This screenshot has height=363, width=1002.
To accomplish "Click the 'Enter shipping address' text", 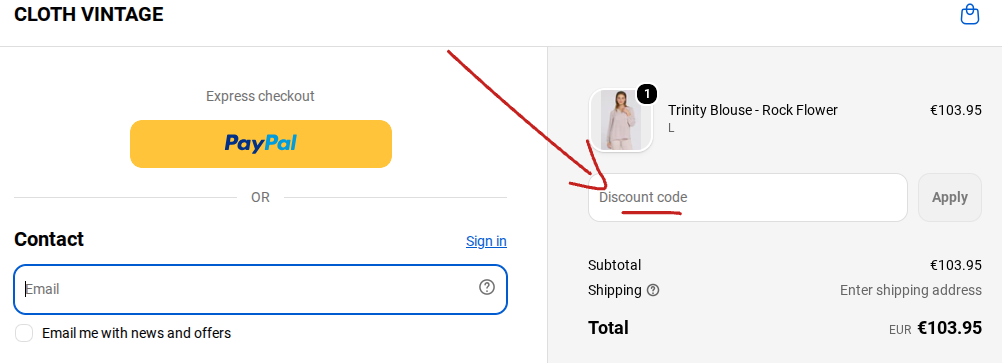I will click(911, 290).
